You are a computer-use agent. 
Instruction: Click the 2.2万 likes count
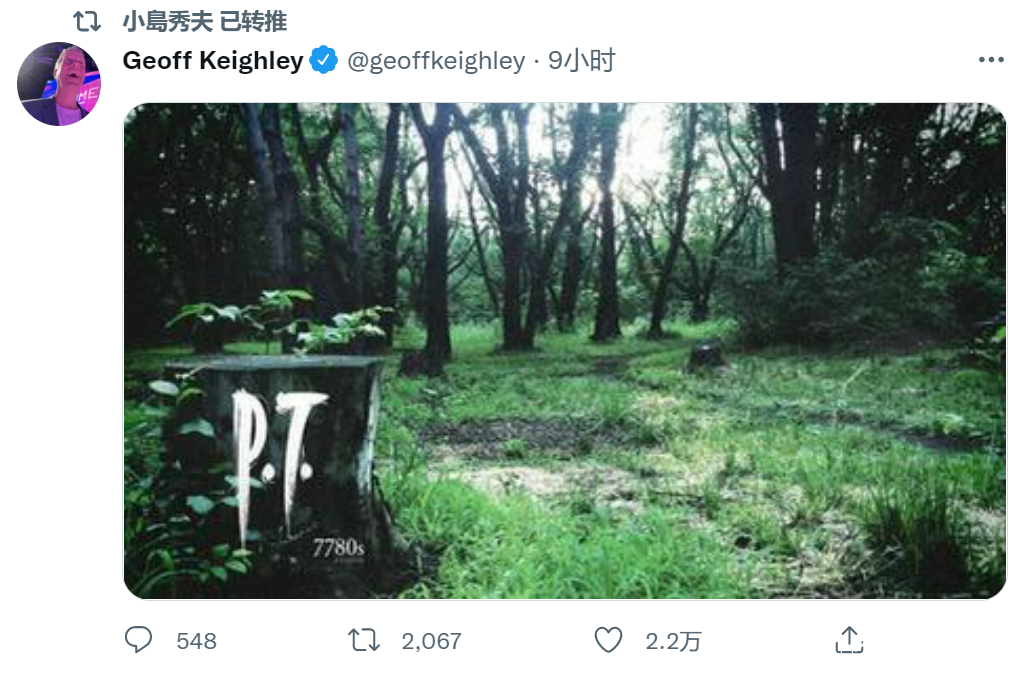(x=673, y=641)
